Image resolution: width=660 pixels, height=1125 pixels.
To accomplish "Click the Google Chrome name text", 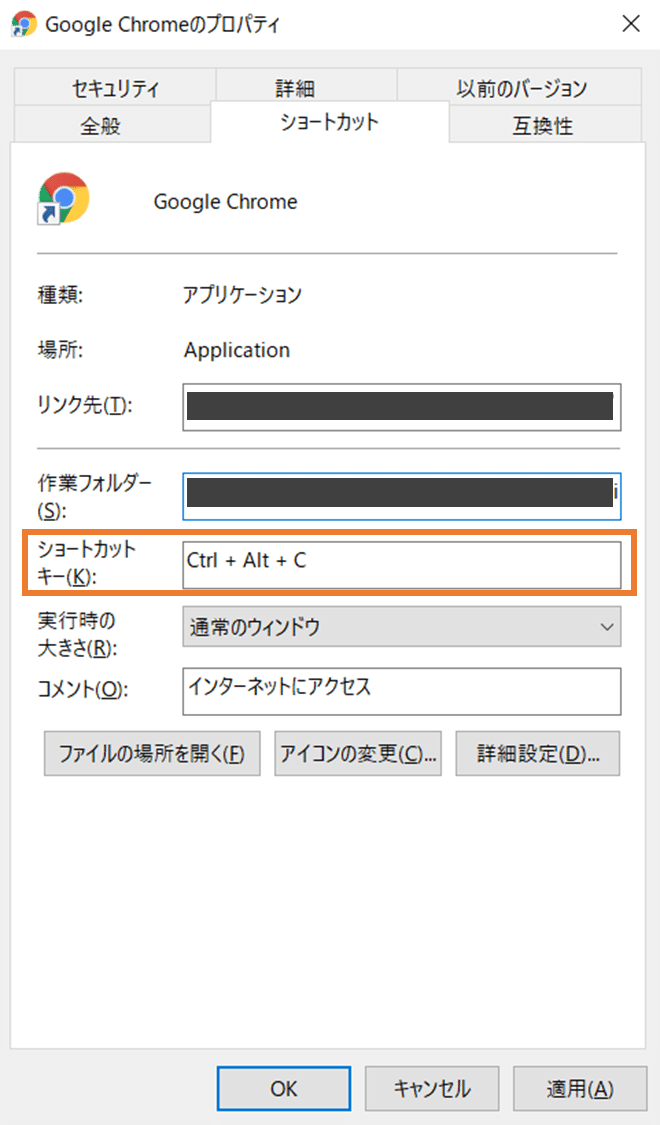I will coord(225,202).
